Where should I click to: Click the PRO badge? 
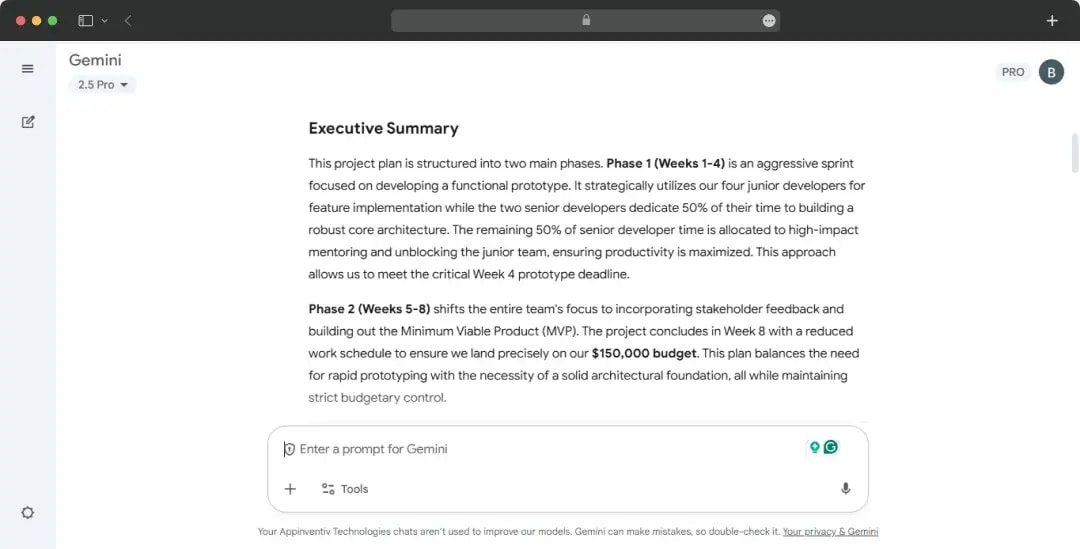pos(1013,72)
